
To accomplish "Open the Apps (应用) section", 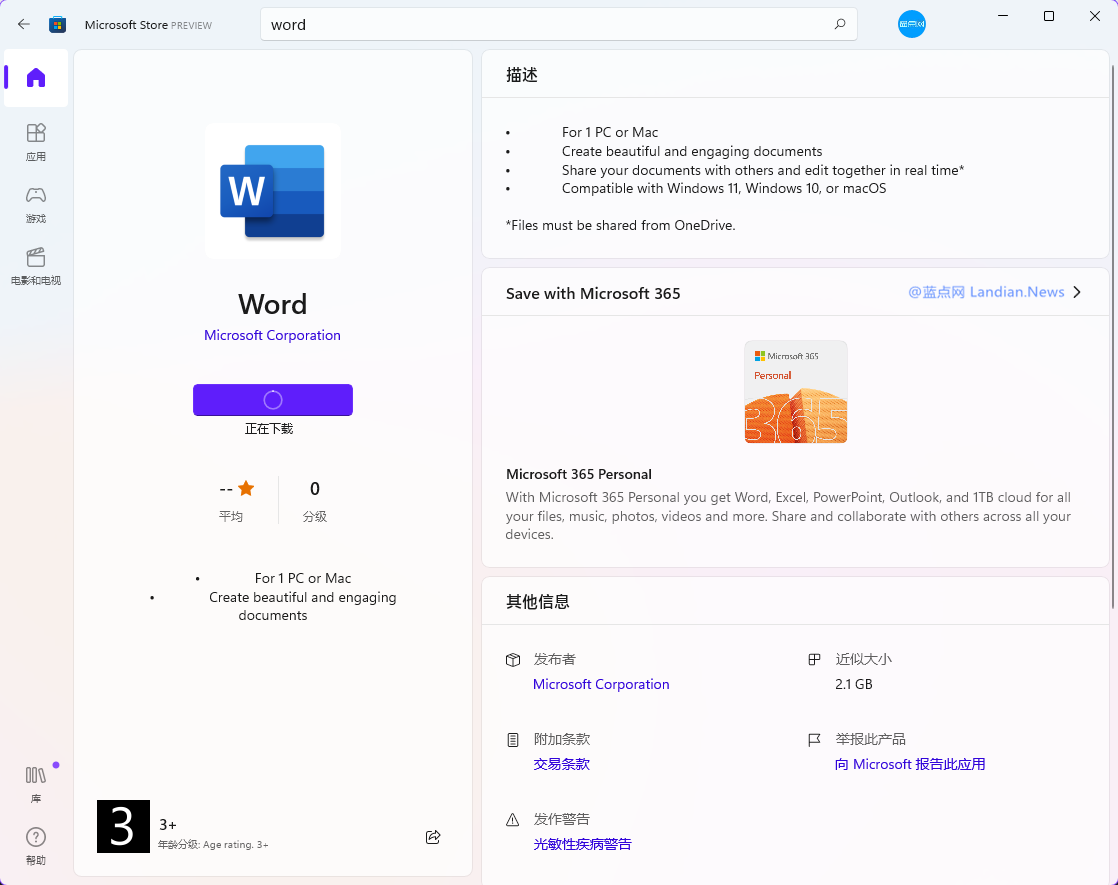I will (36, 141).
